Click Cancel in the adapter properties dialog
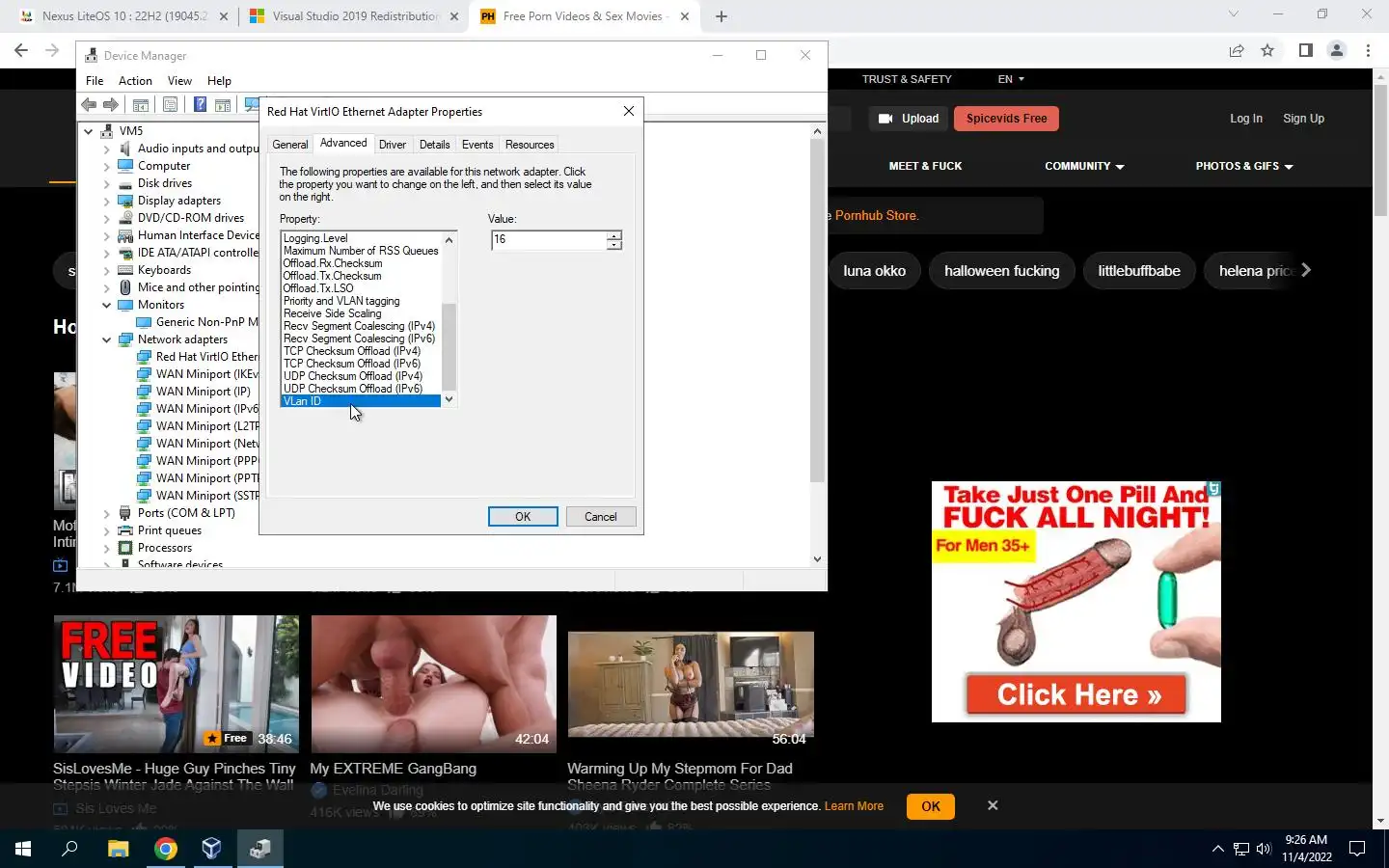1389x868 pixels. [x=600, y=517]
